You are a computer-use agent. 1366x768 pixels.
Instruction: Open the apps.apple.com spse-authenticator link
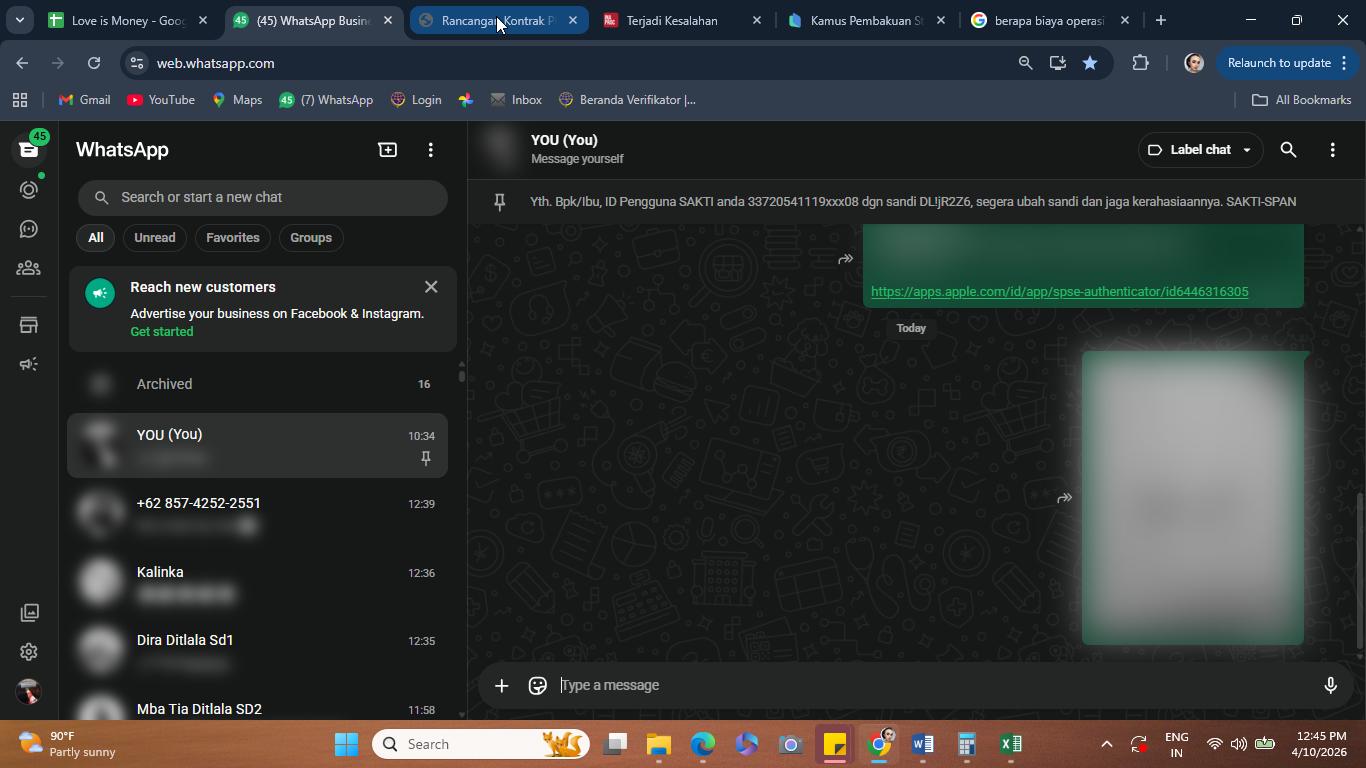[x=1060, y=292]
